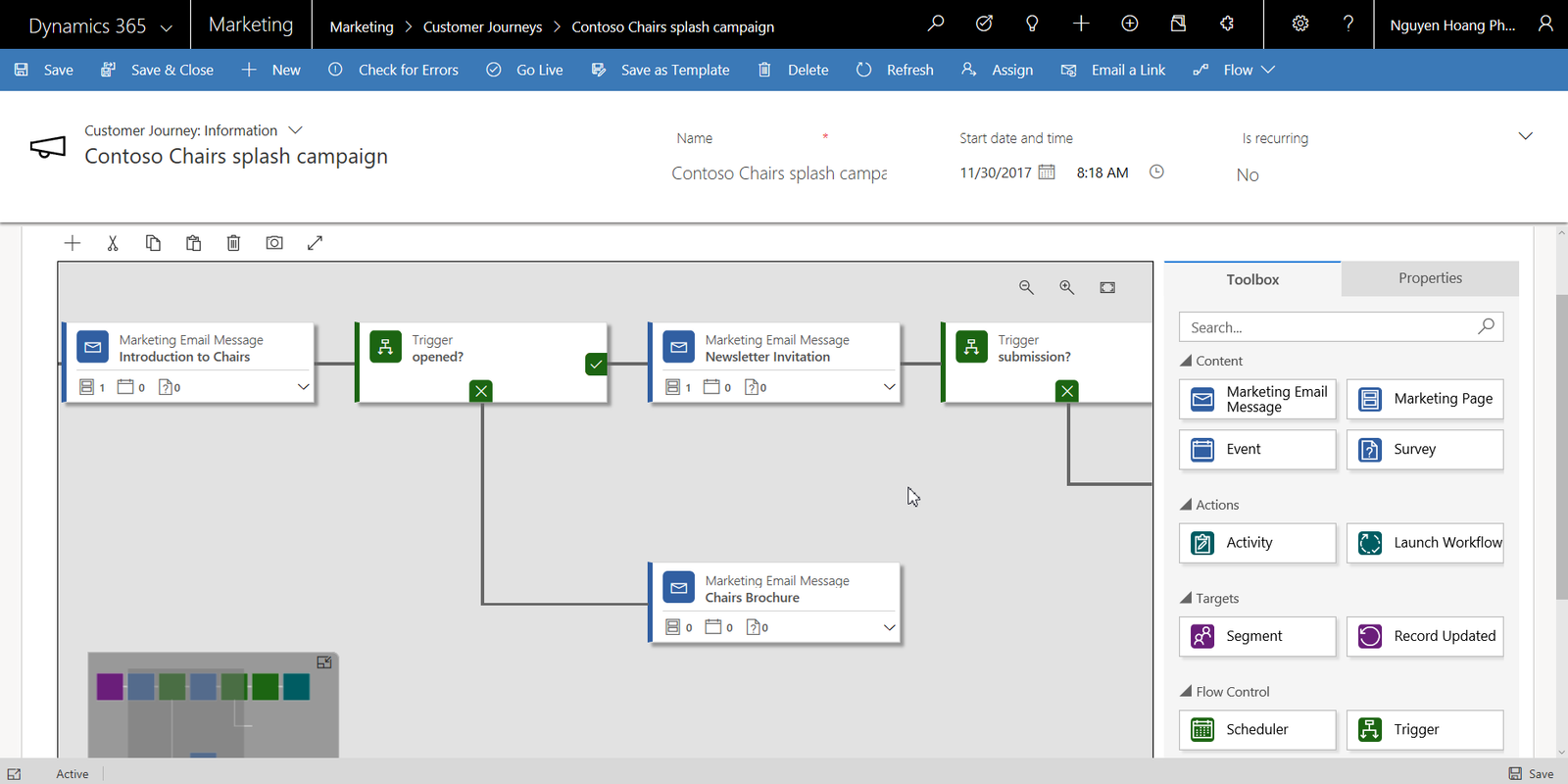Click the user profile icon

[x=1545, y=24]
